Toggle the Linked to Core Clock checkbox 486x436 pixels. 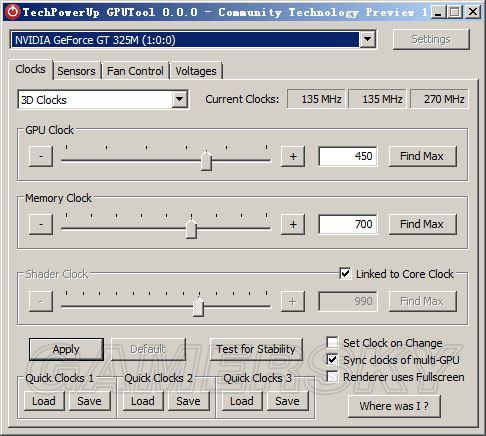(x=345, y=274)
